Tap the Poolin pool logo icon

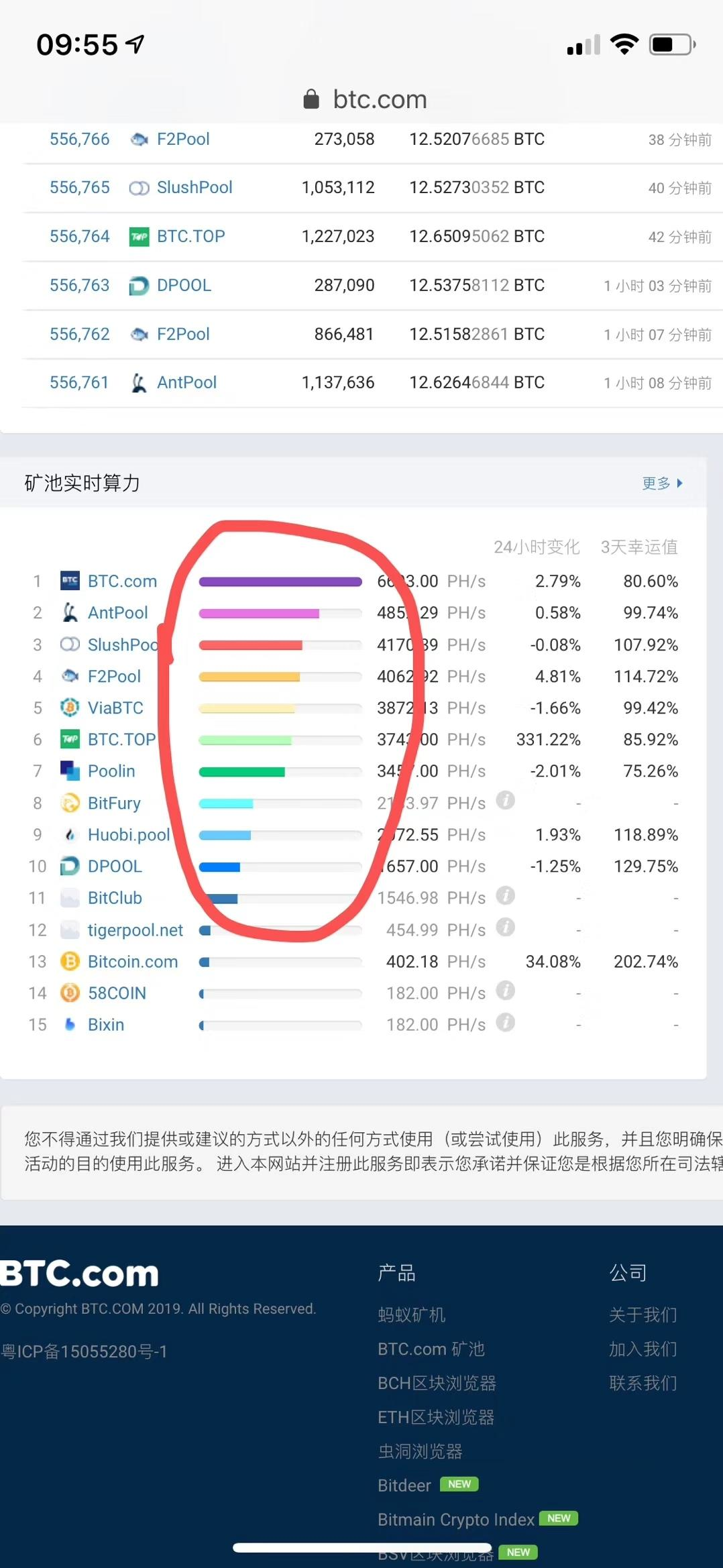(70, 771)
